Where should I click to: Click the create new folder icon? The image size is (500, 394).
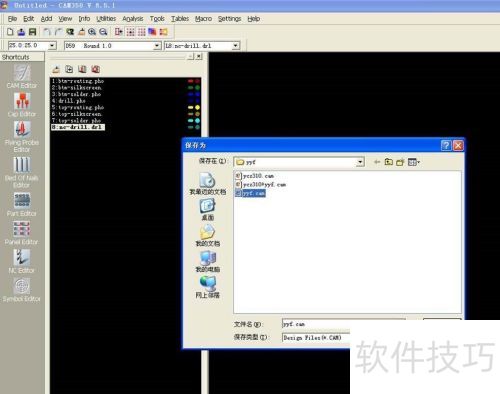point(400,162)
